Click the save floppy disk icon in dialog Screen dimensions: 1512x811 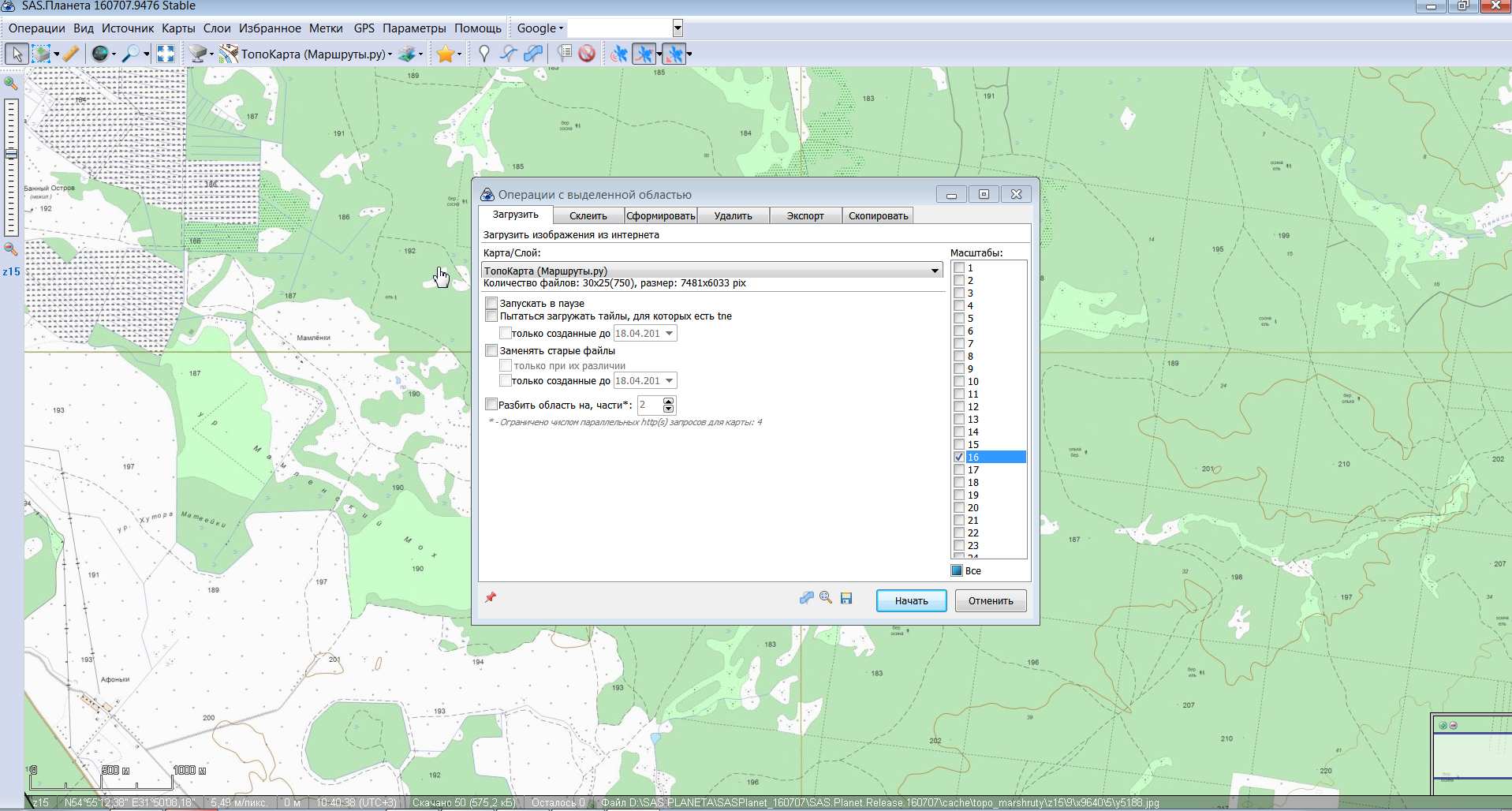point(846,598)
